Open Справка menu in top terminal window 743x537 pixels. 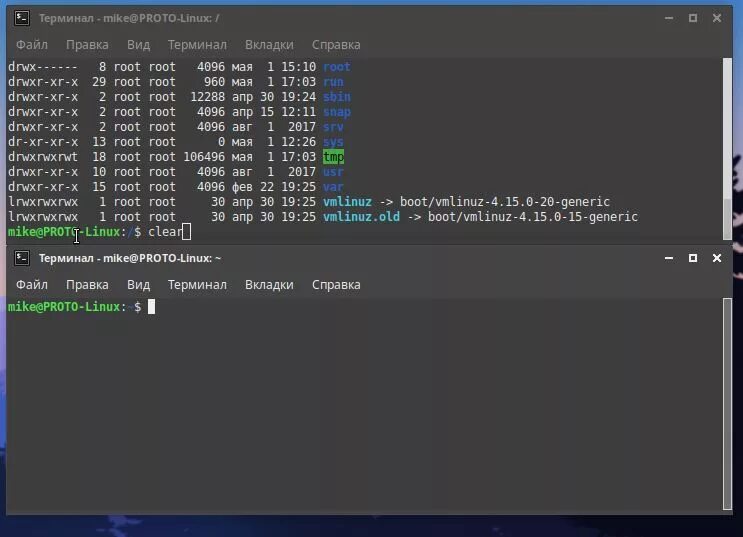pyautogui.click(x=336, y=45)
